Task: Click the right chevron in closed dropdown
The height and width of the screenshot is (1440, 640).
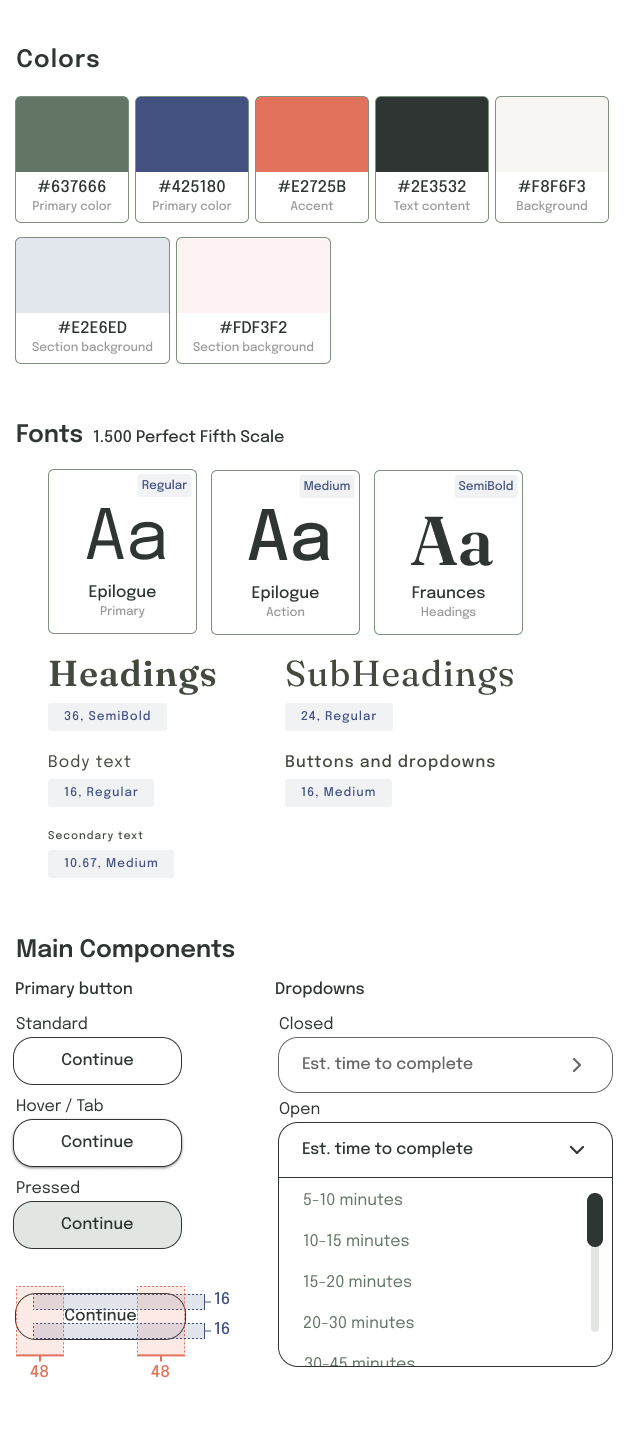Action: tap(577, 1065)
